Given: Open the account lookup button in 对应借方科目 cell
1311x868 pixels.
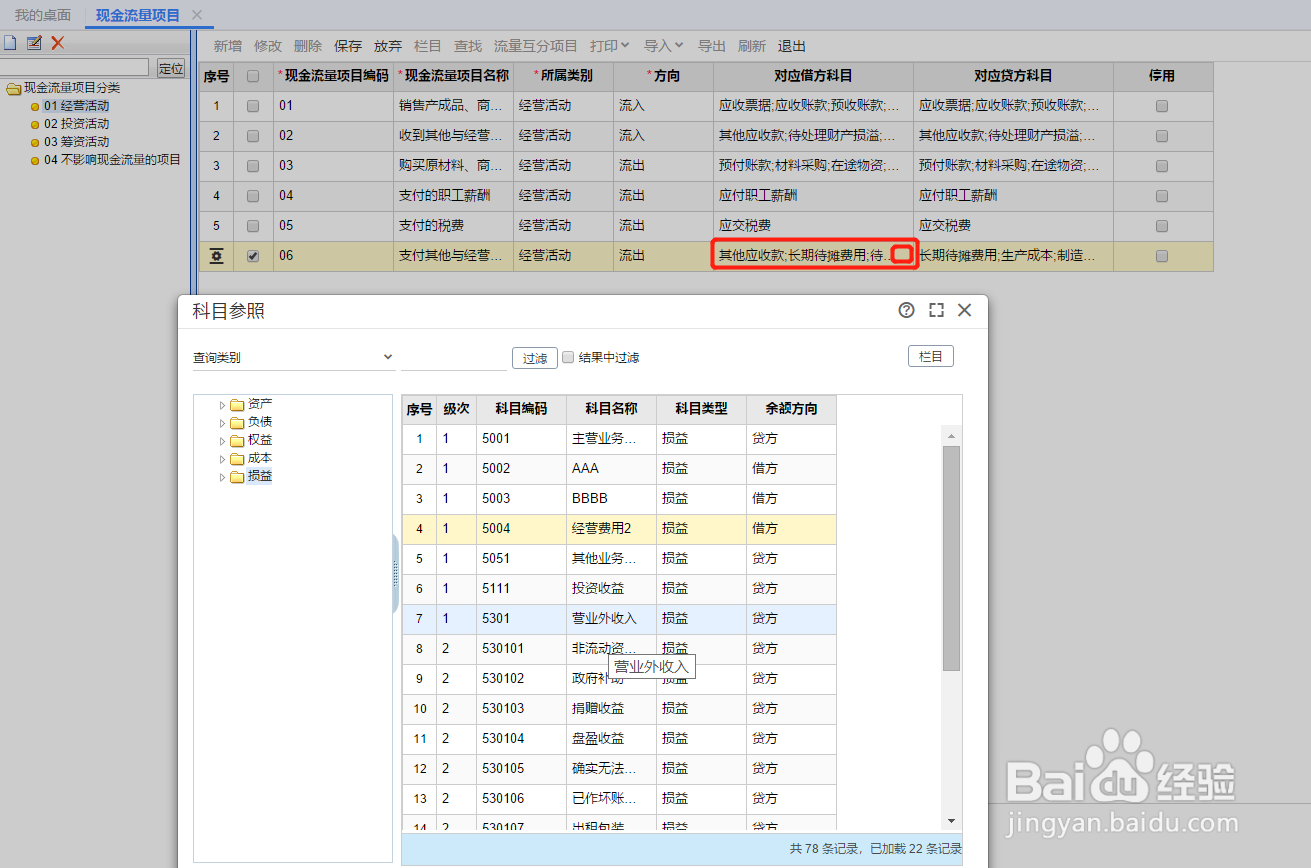Looking at the screenshot, I should 902,255.
